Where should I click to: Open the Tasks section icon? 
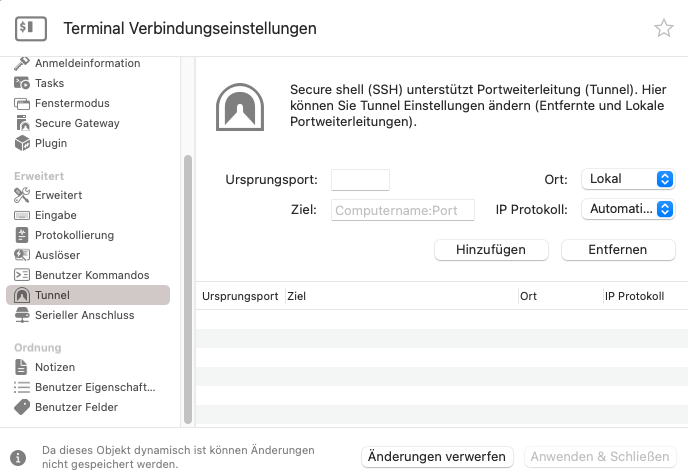[x=23, y=83]
